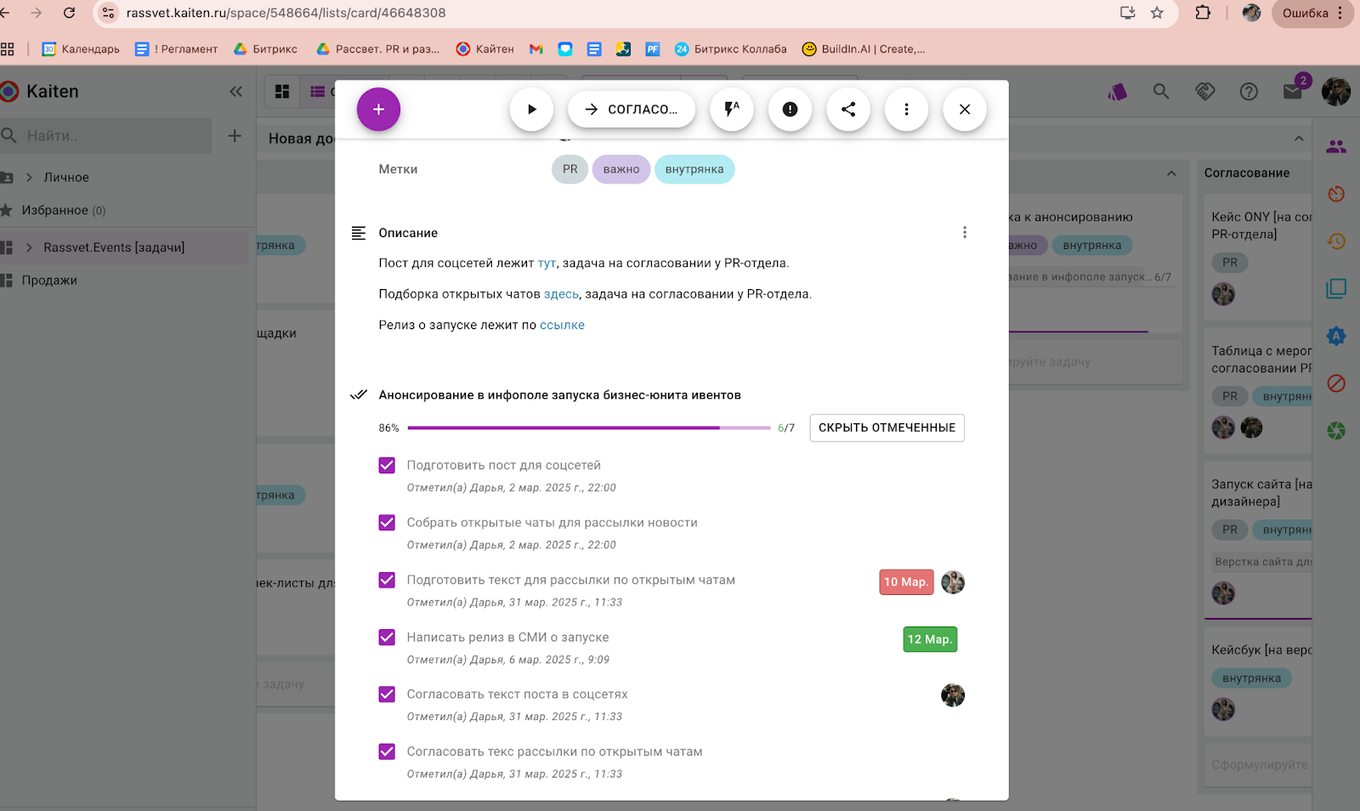This screenshot has height=811, width=1360.
Task: Open 'Битрикс' bookmark
Action: click(x=265, y=48)
